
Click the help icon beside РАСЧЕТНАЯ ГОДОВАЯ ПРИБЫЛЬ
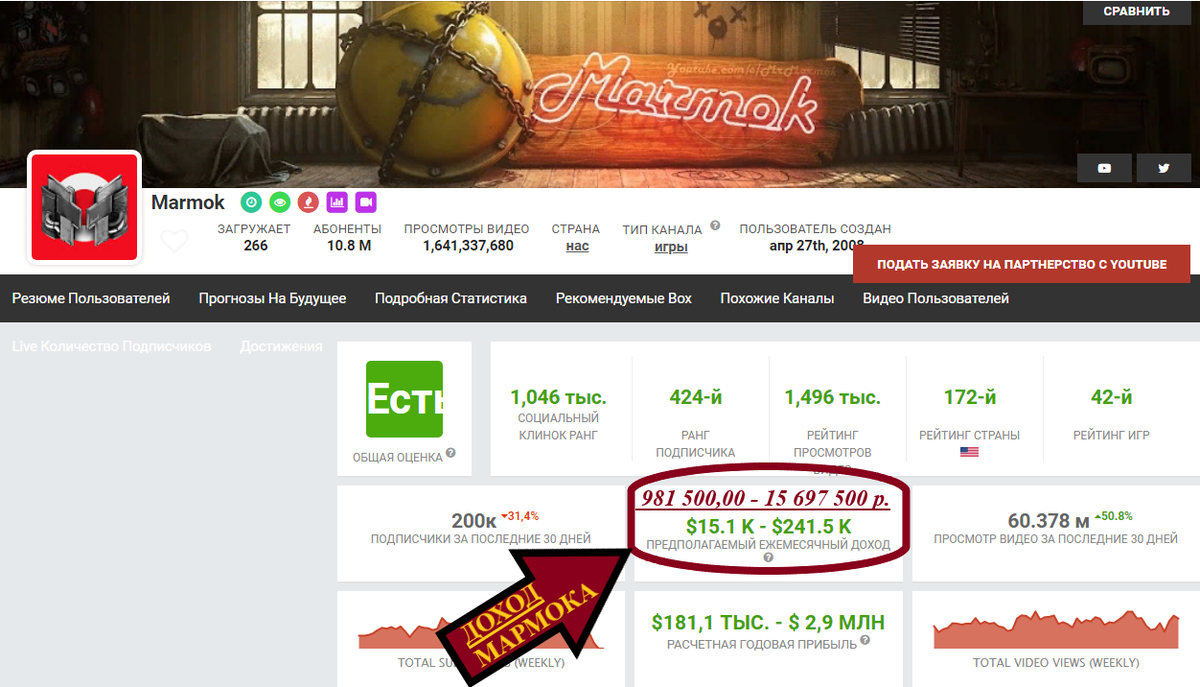tap(865, 640)
